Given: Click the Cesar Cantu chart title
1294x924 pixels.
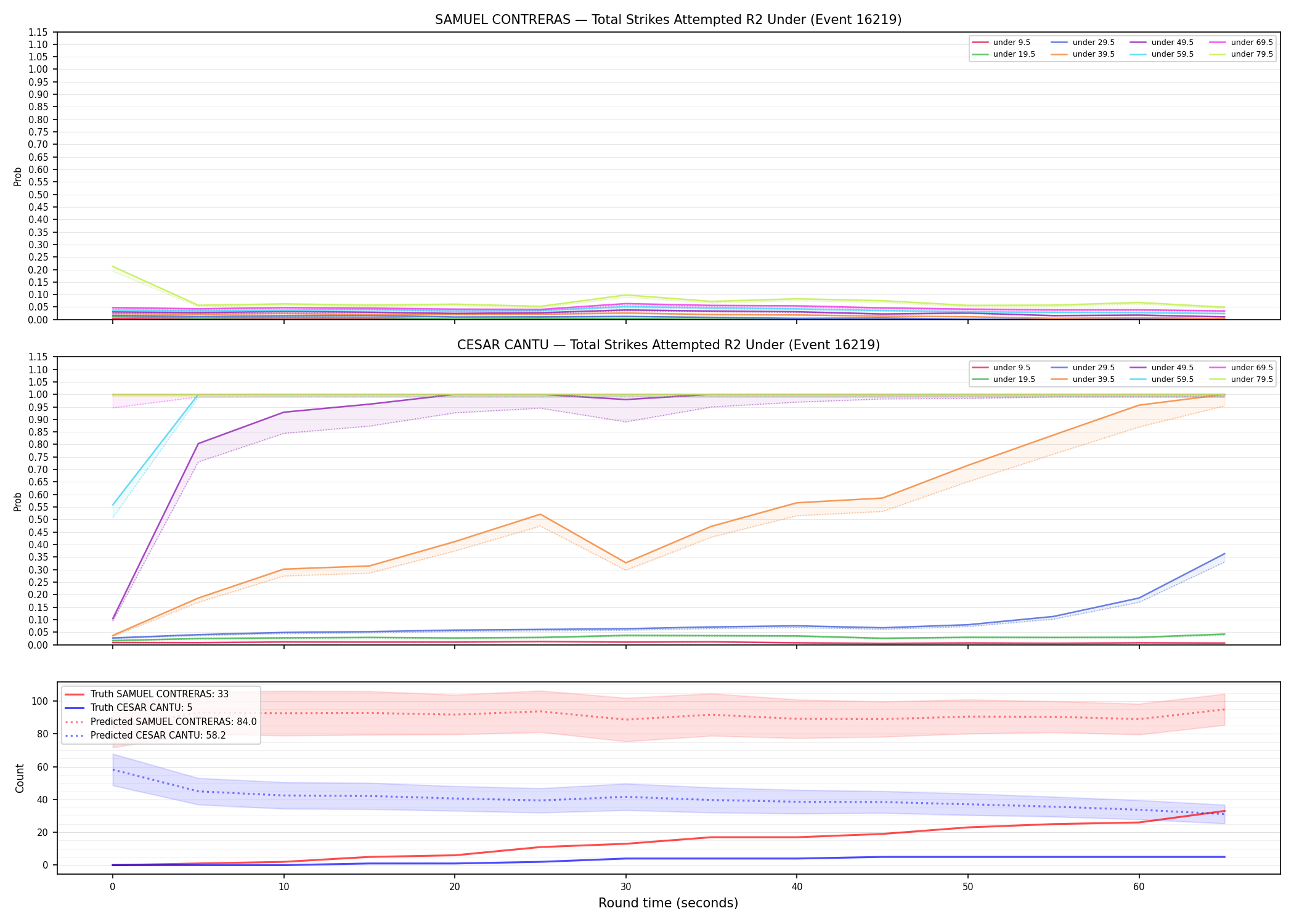Looking at the screenshot, I should pyautogui.click(x=668, y=345).
